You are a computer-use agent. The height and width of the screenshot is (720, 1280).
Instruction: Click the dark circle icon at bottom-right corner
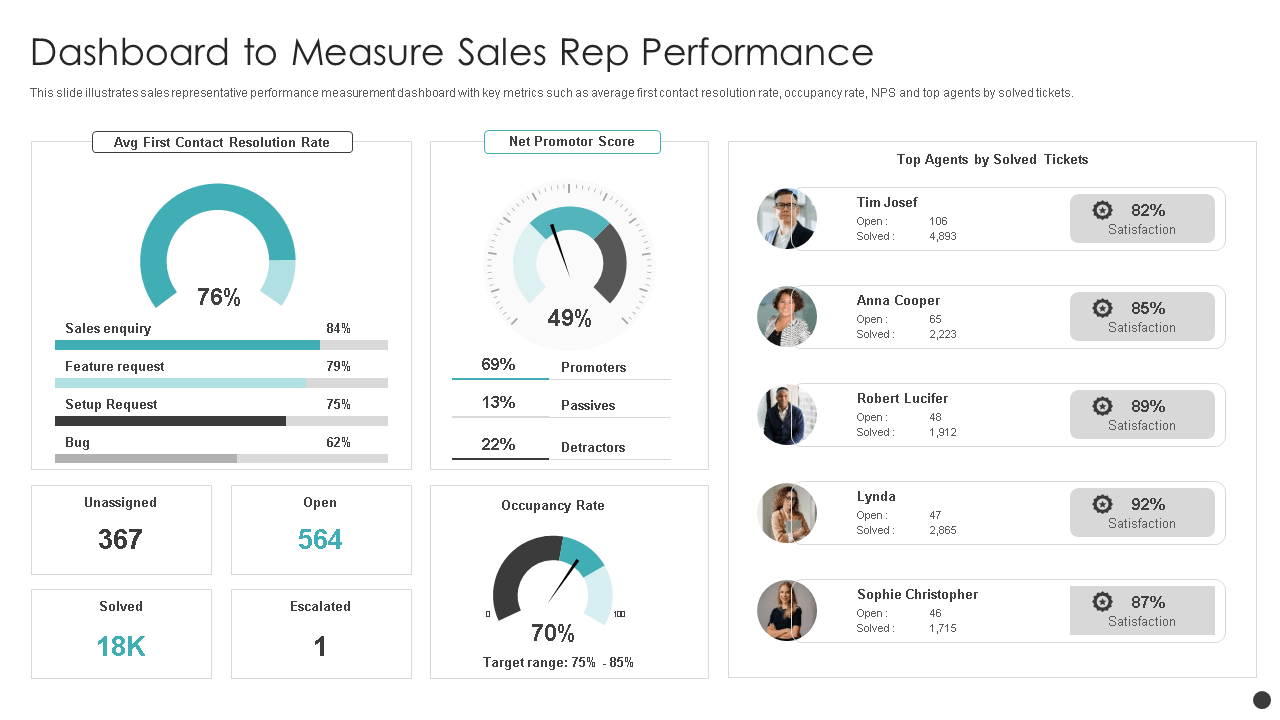click(x=1262, y=700)
